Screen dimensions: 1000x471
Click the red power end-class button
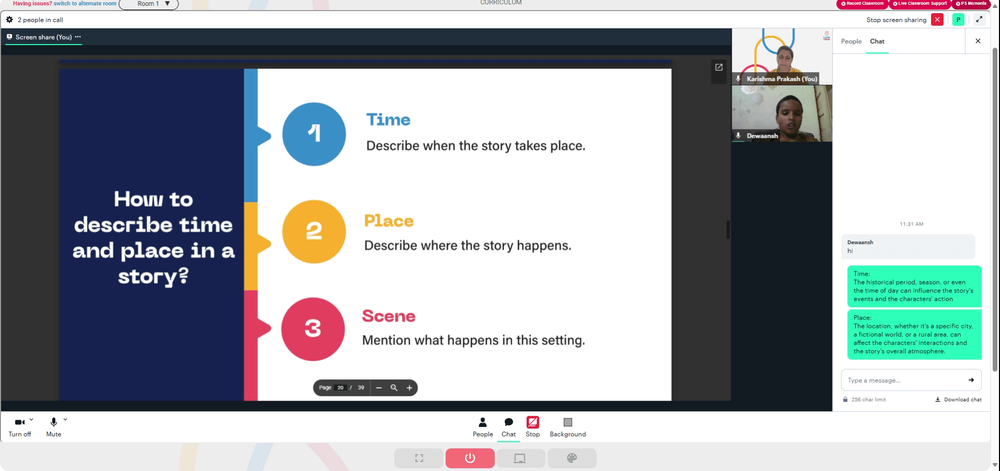470,458
